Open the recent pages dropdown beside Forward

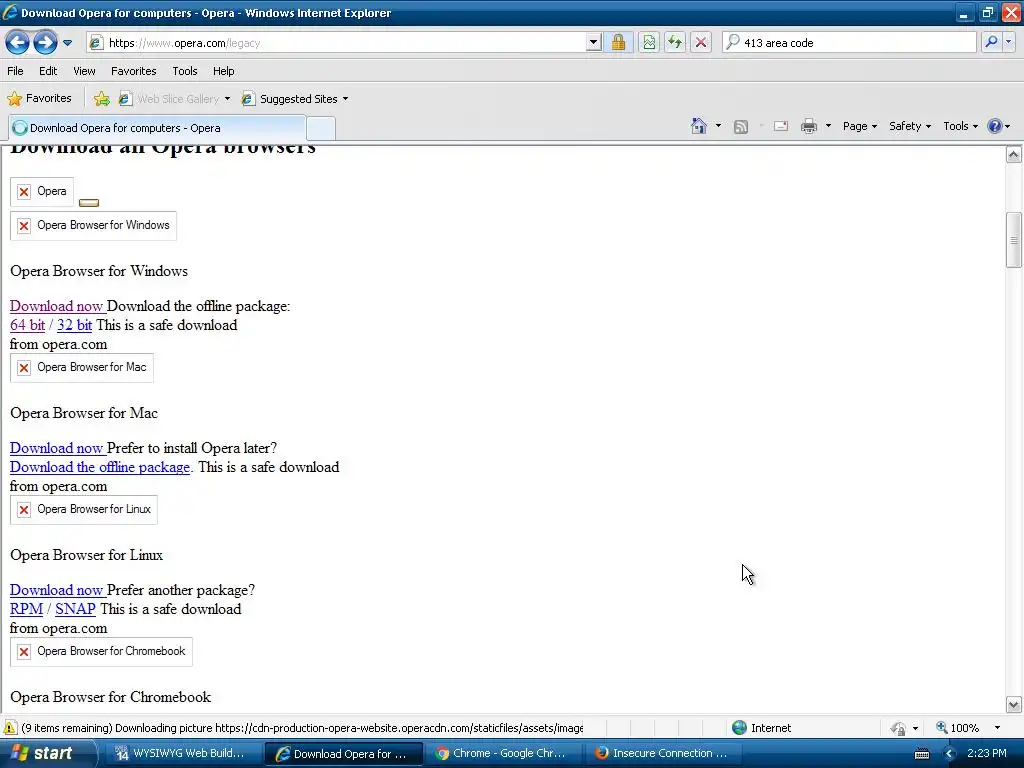click(67, 43)
